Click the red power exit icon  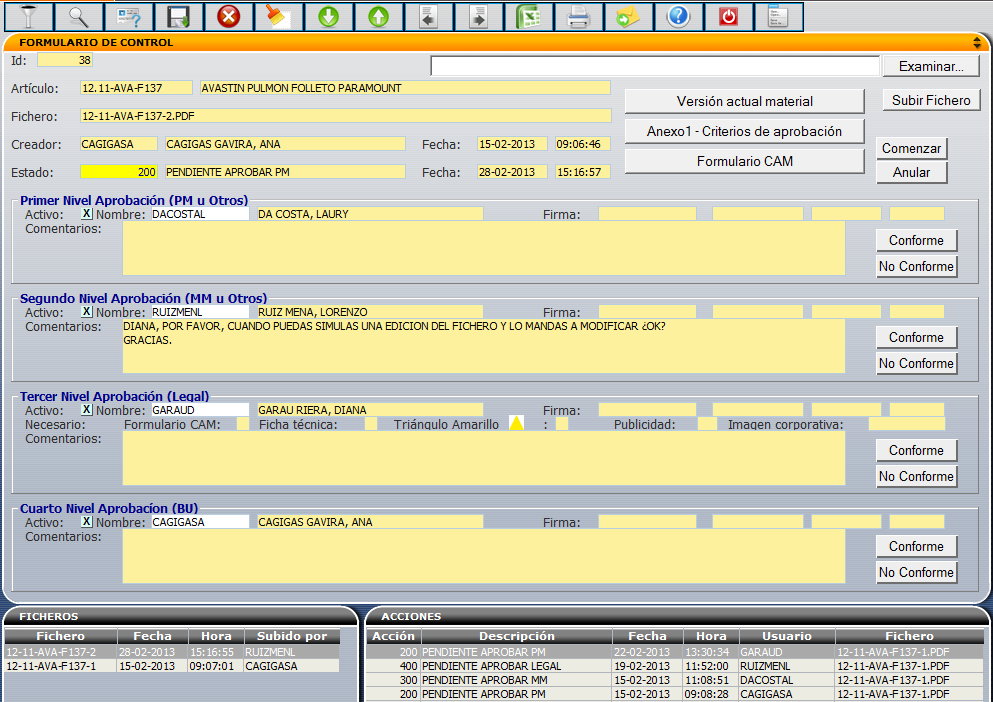(x=729, y=16)
